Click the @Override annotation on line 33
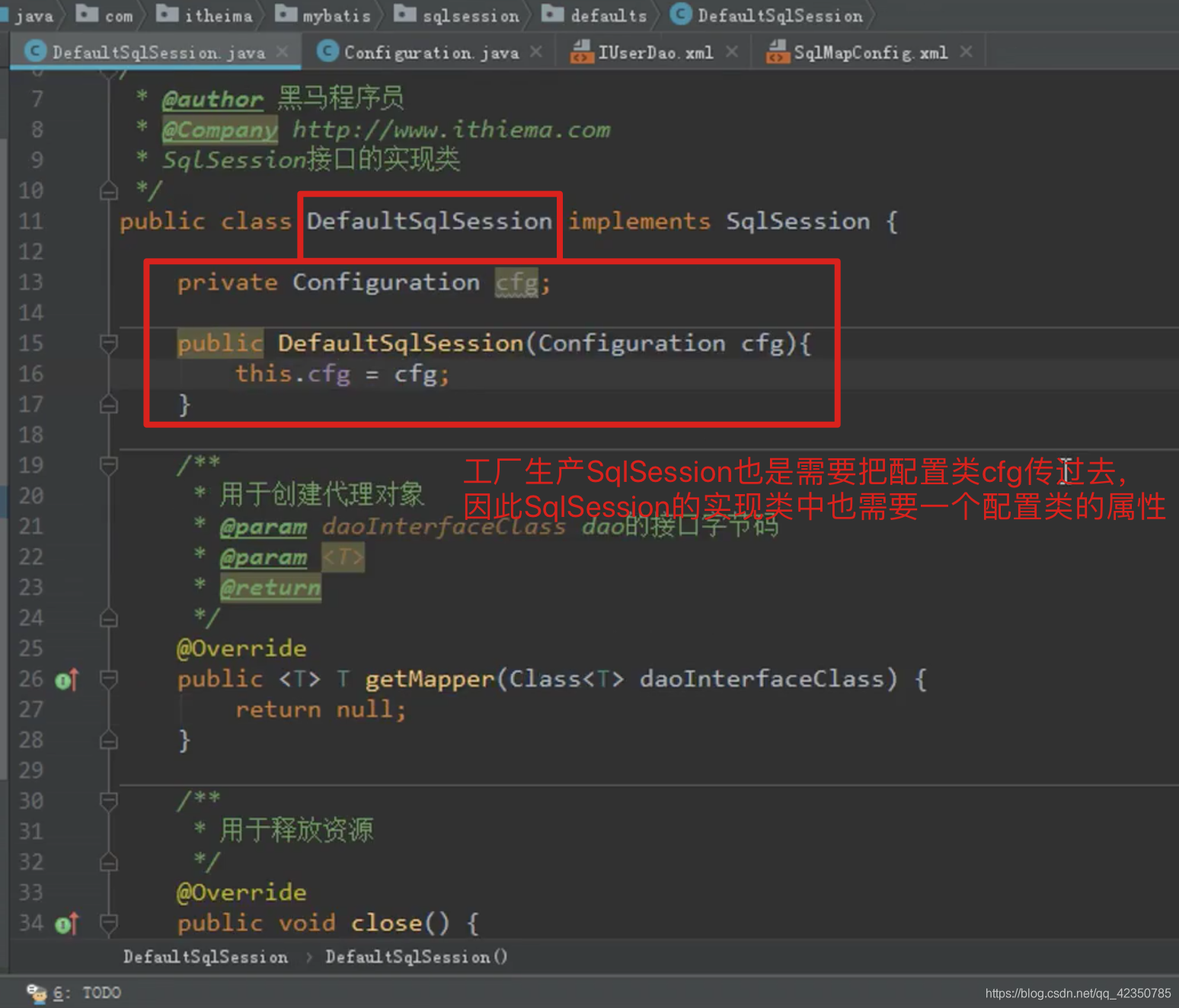 click(241, 892)
